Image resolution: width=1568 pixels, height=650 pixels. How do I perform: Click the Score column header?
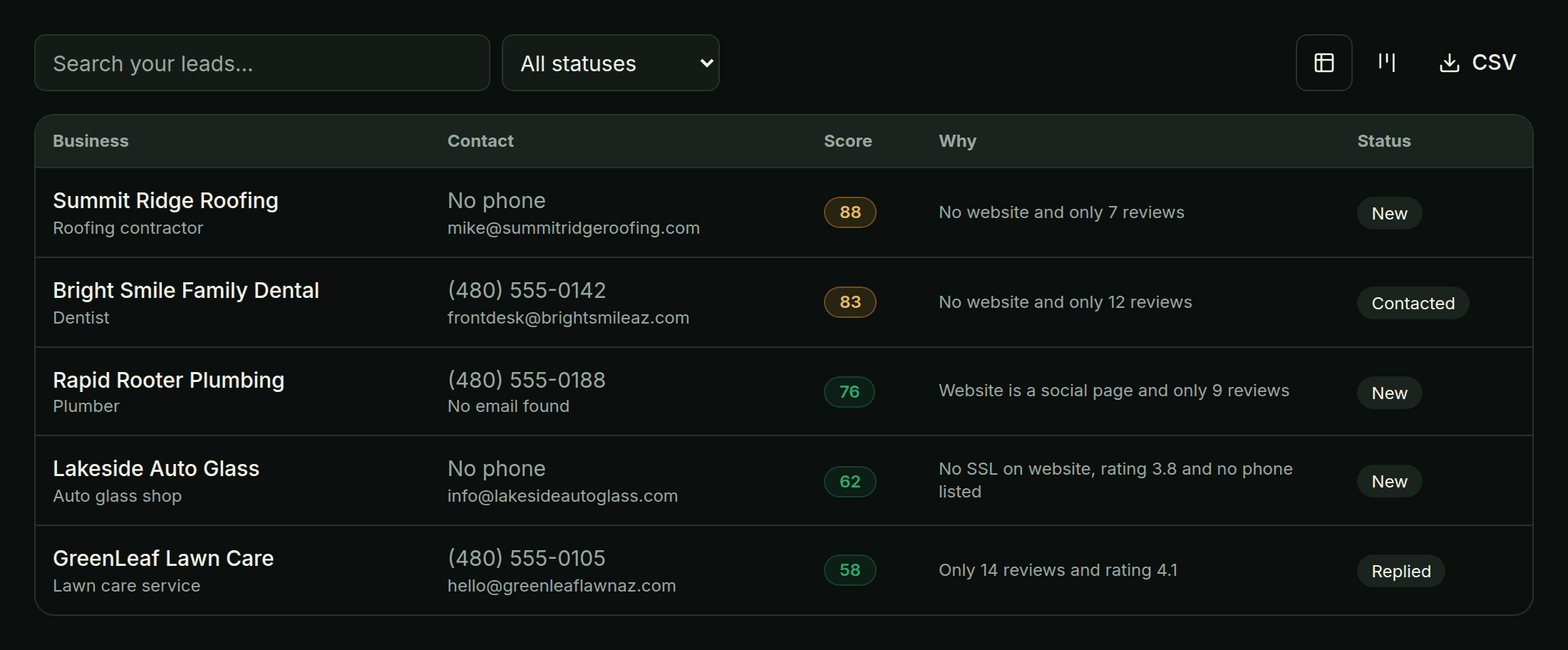click(847, 141)
